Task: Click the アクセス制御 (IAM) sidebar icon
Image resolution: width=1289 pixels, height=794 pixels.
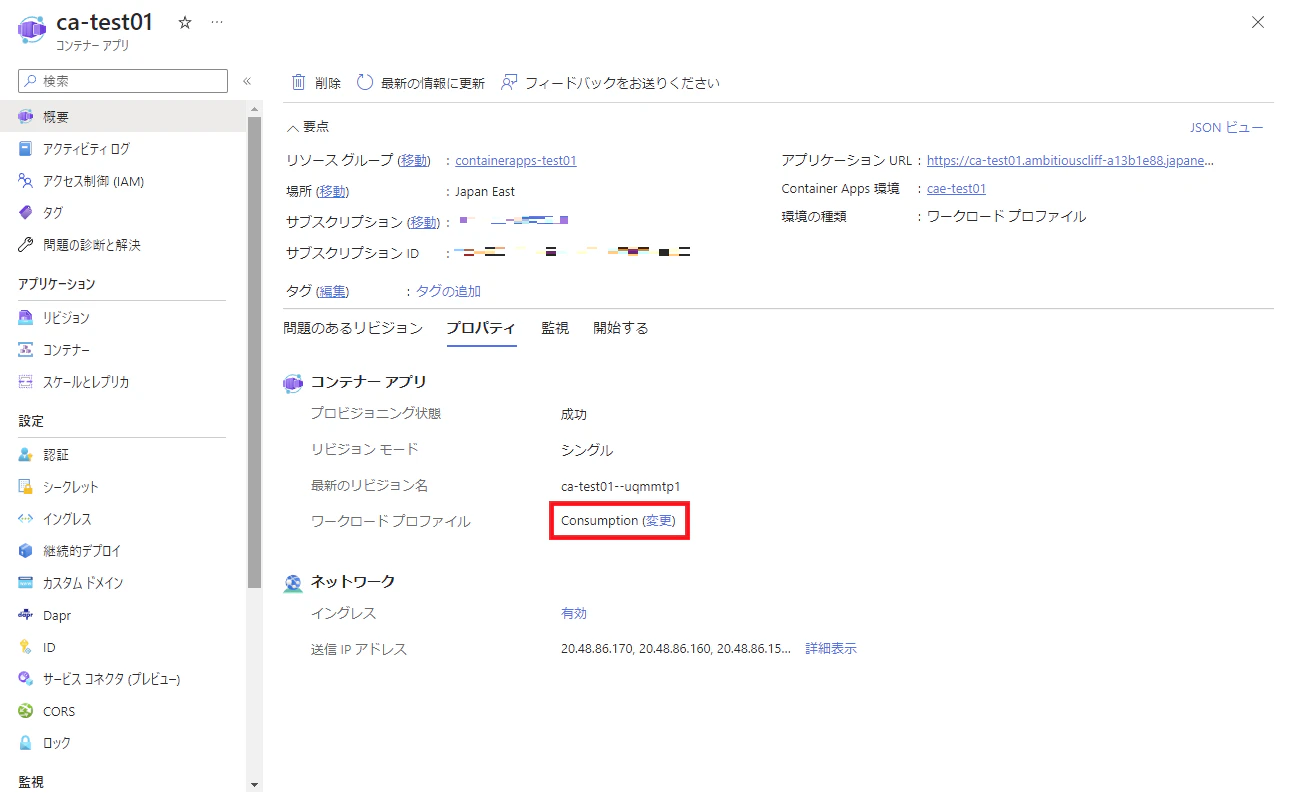Action: pyautogui.click(x=26, y=181)
